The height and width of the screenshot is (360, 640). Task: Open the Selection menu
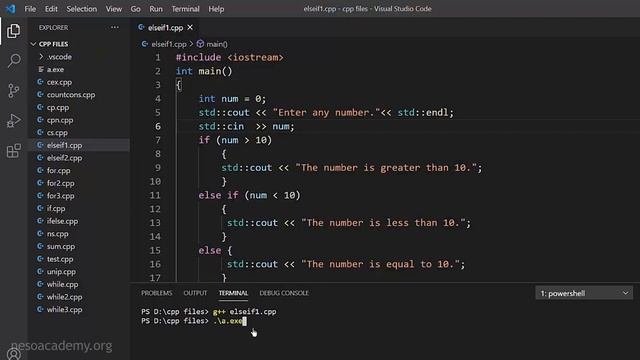[82, 9]
